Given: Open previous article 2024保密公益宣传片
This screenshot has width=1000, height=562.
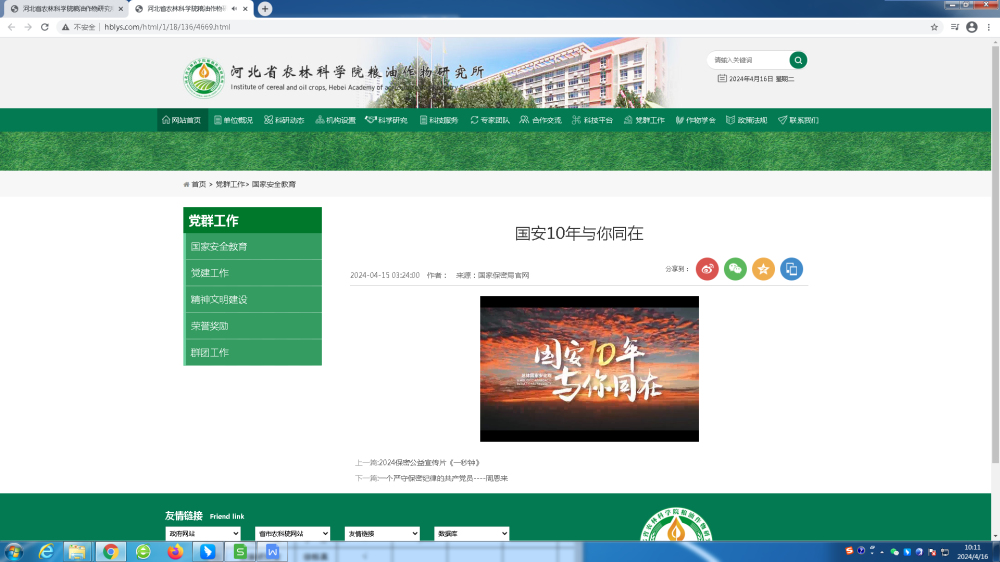Looking at the screenshot, I should (x=416, y=463).
